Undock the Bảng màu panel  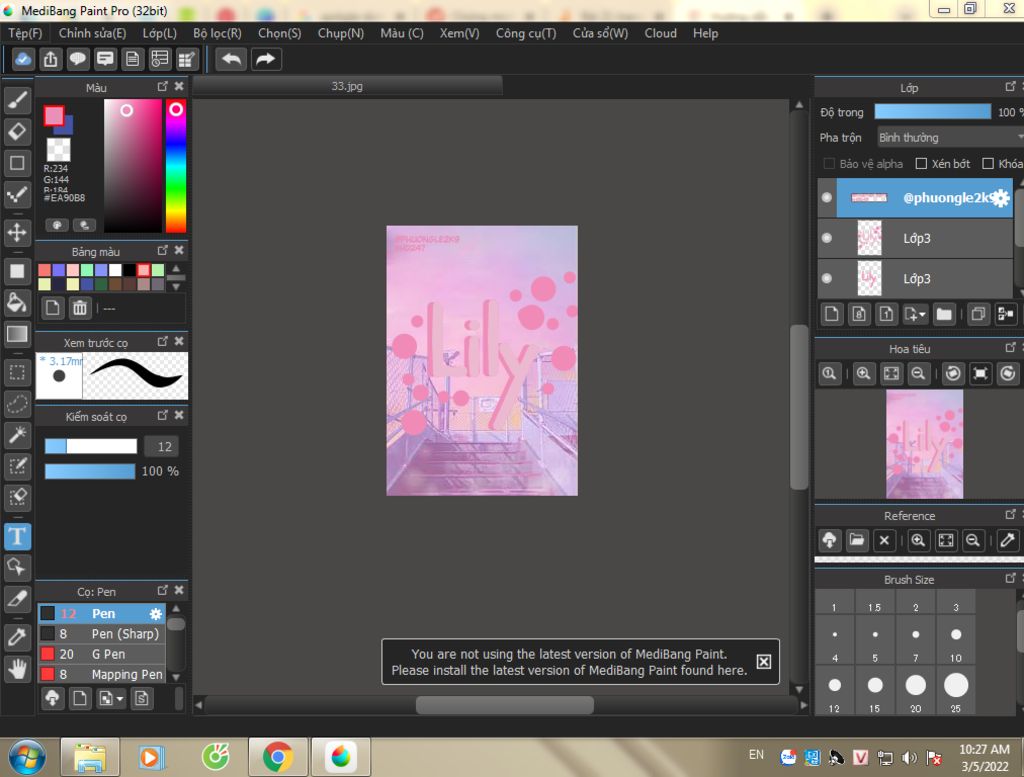click(x=163, y=251)
